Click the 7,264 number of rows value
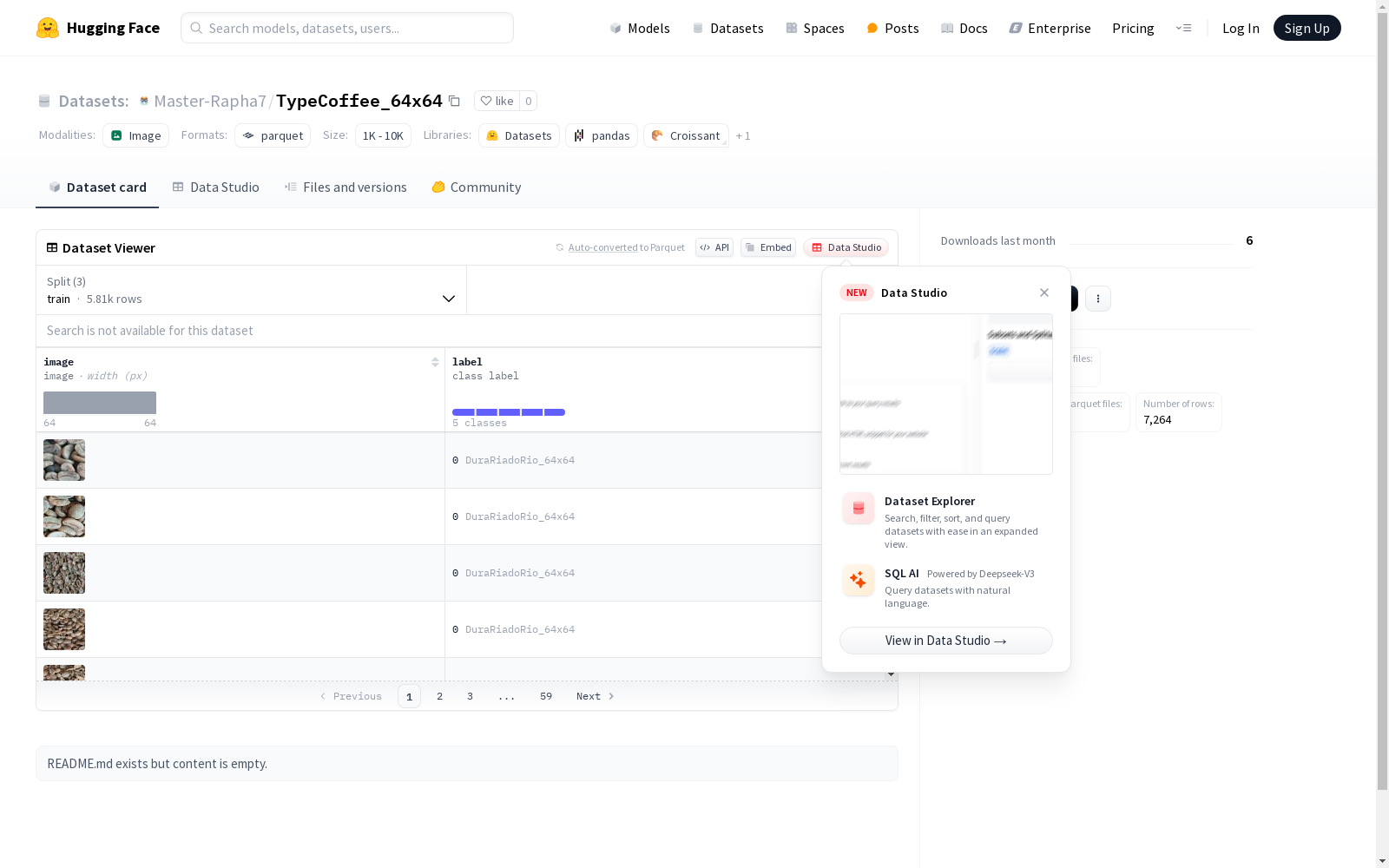This screenshot has width=1389, height=868. tap(1157, 420)
